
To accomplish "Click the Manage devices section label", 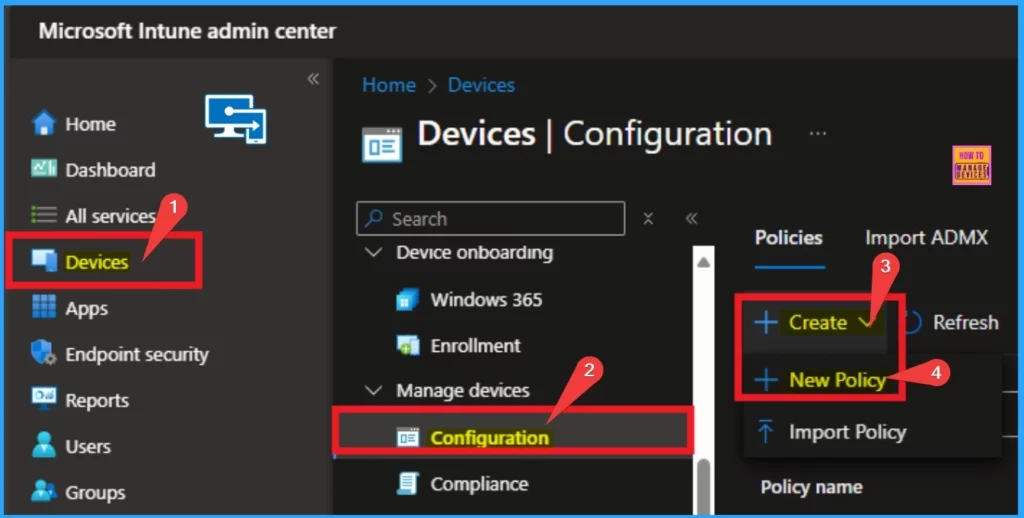I will 462,391.
